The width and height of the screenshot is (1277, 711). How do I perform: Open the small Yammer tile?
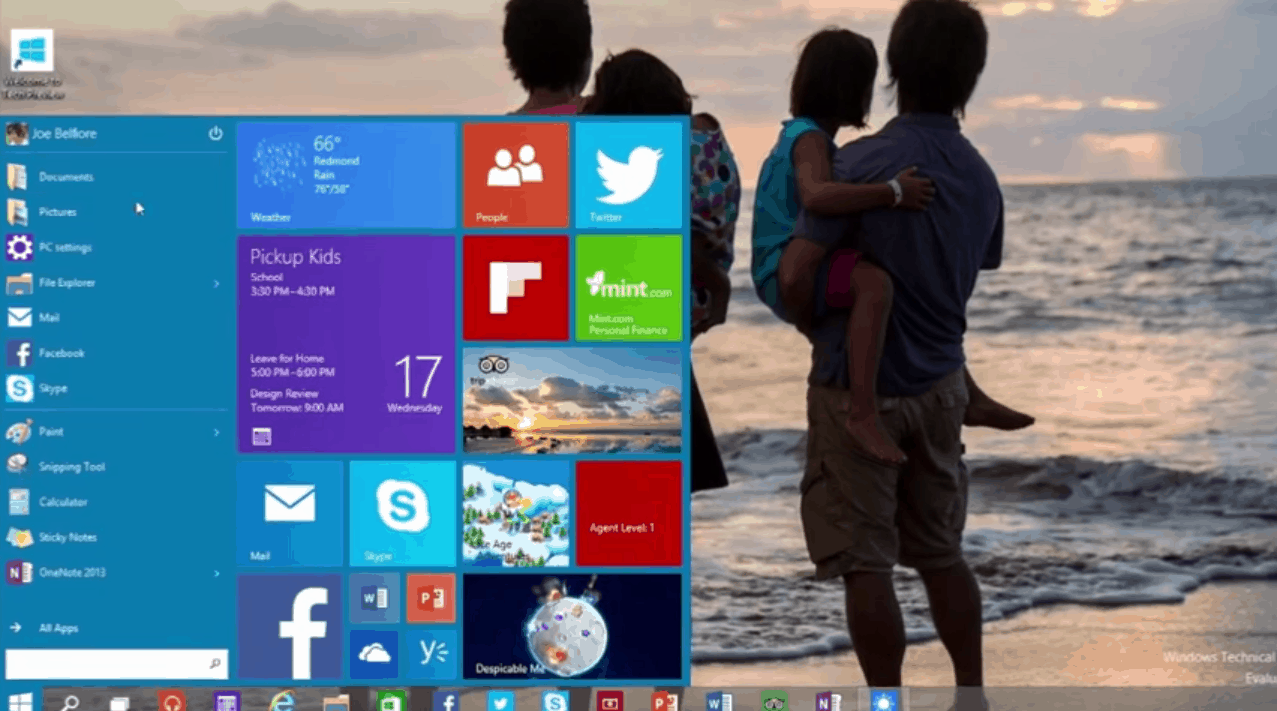point(431,654)
